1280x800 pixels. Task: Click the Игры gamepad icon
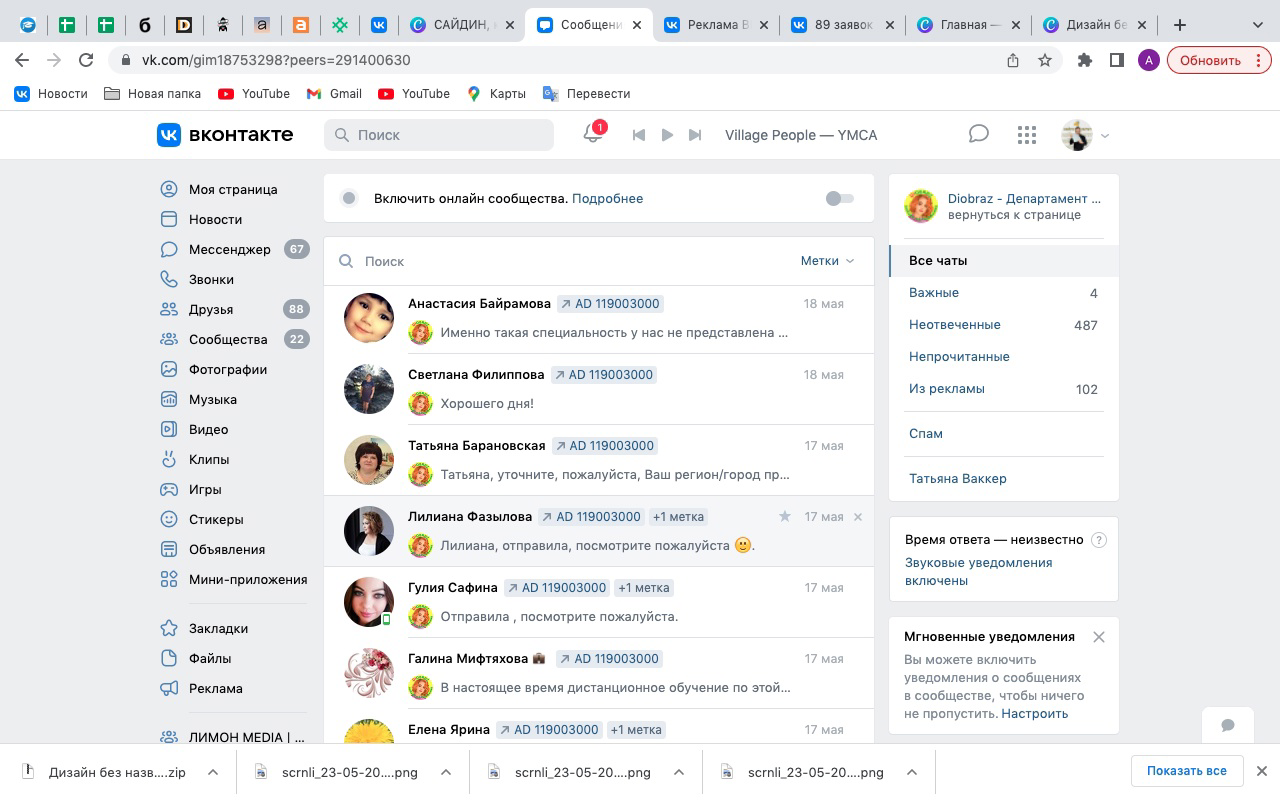coord(169,489)
